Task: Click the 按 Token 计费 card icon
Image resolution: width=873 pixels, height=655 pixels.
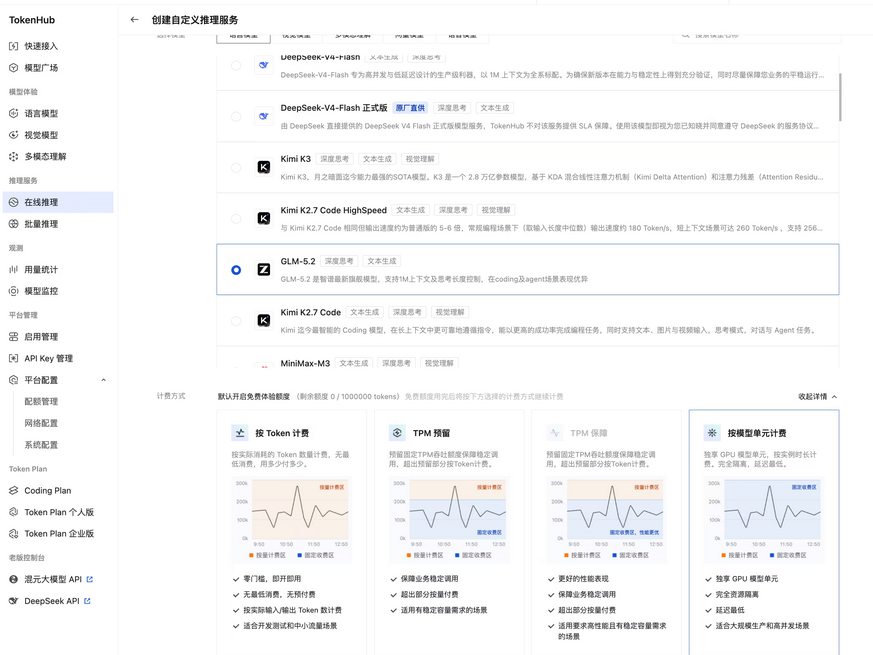Action: tap(240, 433)
